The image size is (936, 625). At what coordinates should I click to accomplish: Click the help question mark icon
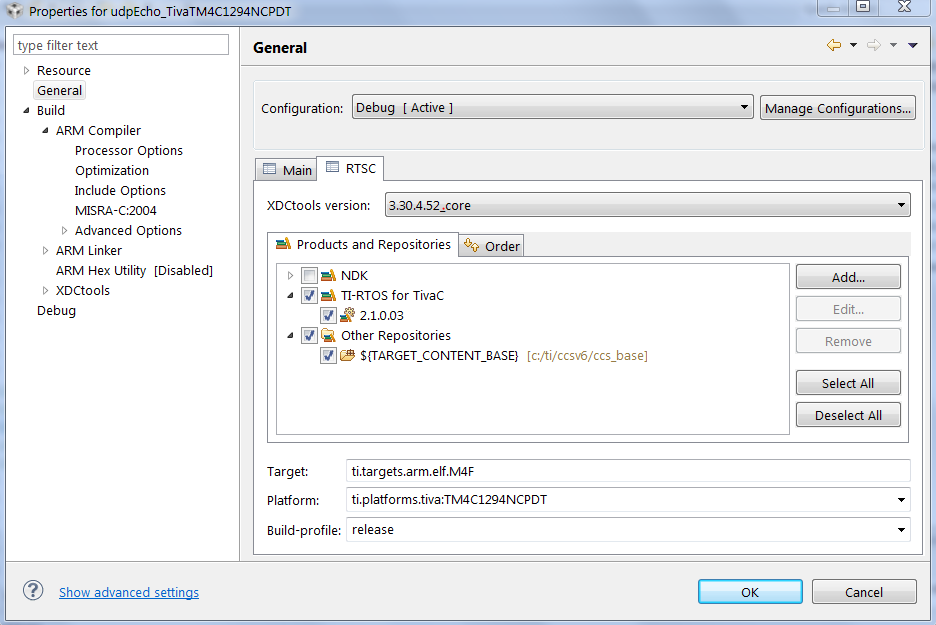pyautogui.click(x=33, y=591)
